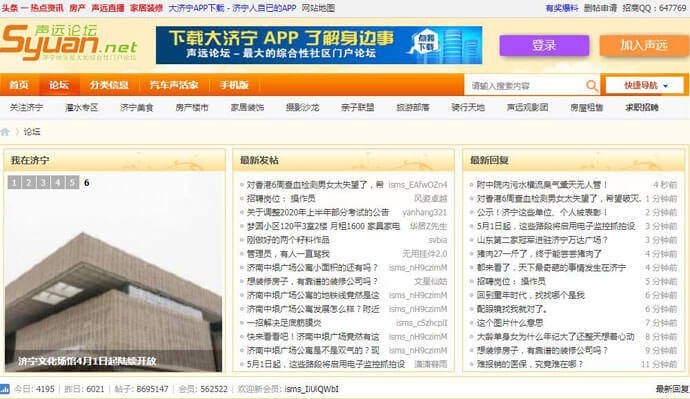Open reply 配眼镜找我就对了
Screen dimensions: 690x399
coord(512,309)
